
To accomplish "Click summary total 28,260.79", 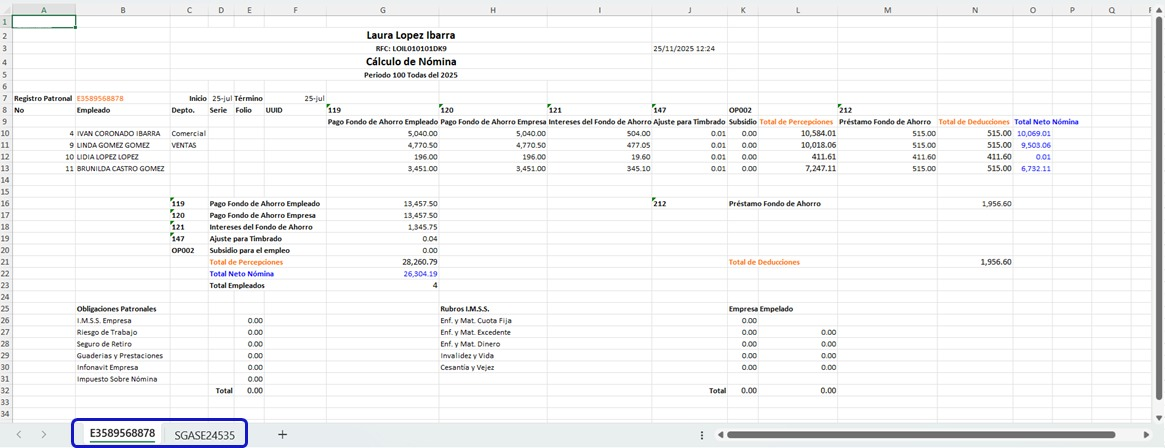I will pos(420,262).
